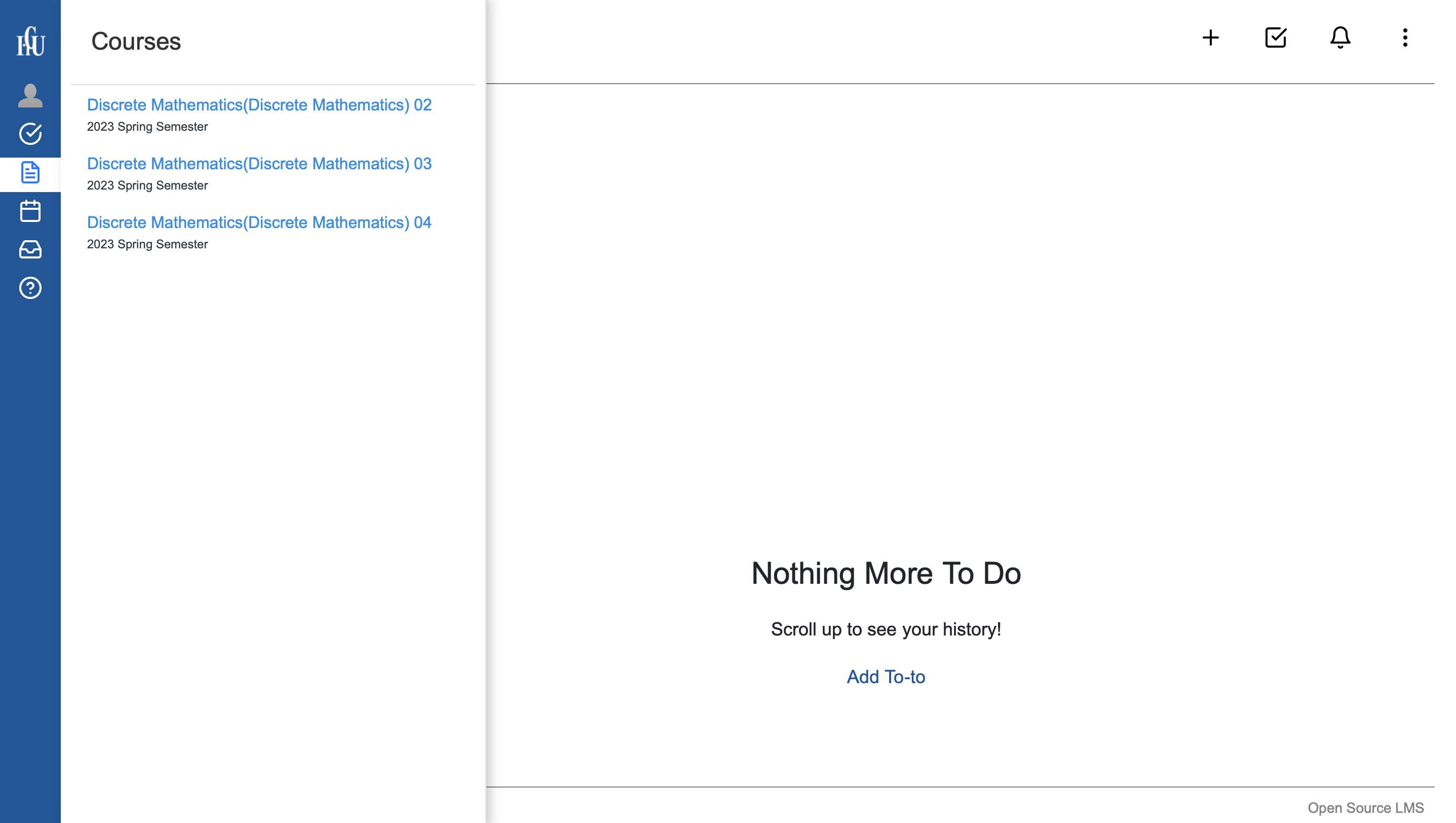Click the plus icon to add item
Screen dimensions: 1456x823
1210,38
